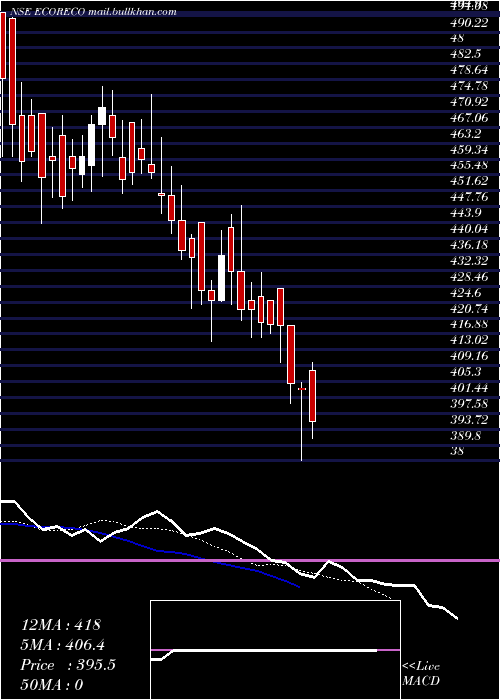Click the 440.04 price axis label
This screenshot has width=500, height=700.
click(469, 228)
